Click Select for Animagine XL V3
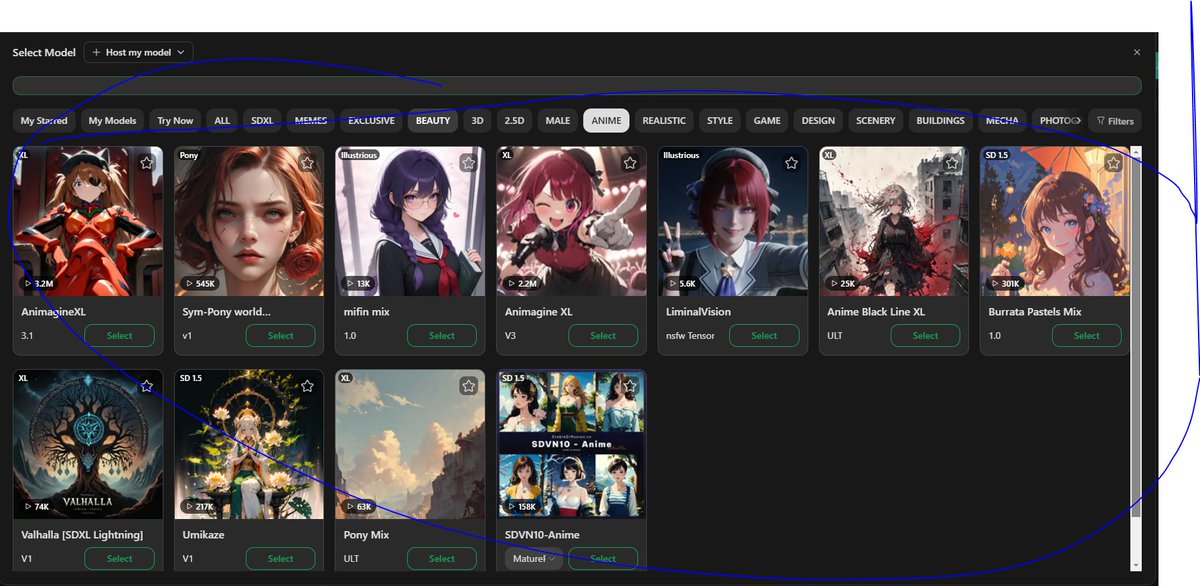Viewport: 1200px width, 586px height. 603,336
